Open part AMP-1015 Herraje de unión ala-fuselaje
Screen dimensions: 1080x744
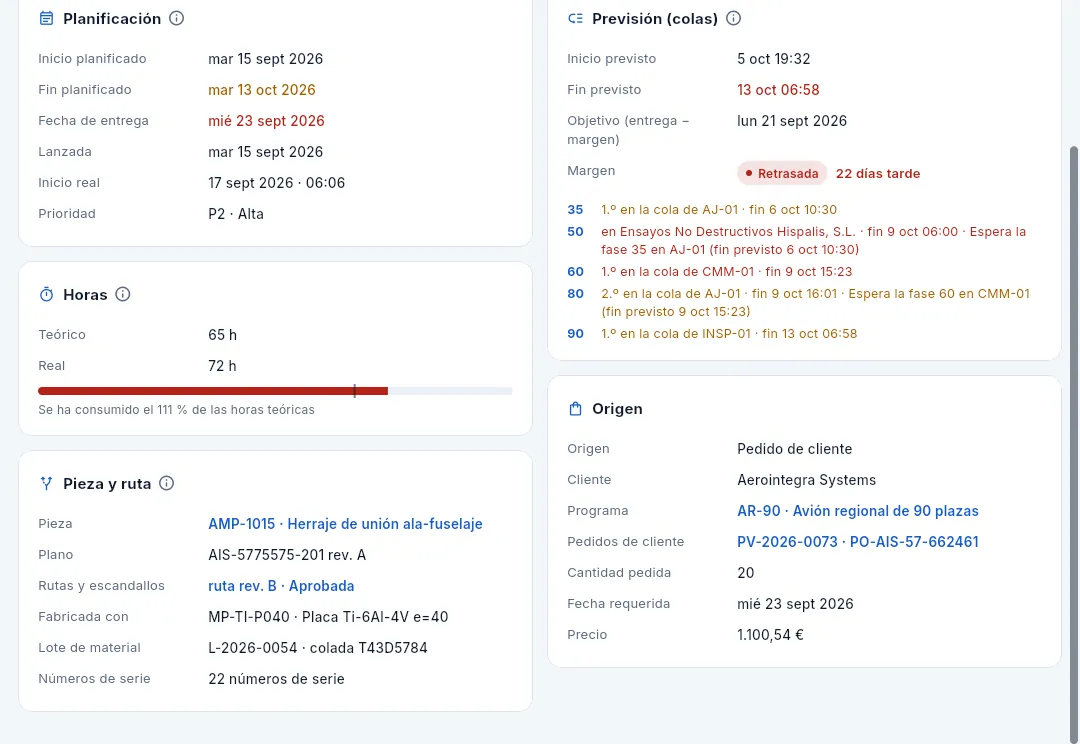click(345, 524)
